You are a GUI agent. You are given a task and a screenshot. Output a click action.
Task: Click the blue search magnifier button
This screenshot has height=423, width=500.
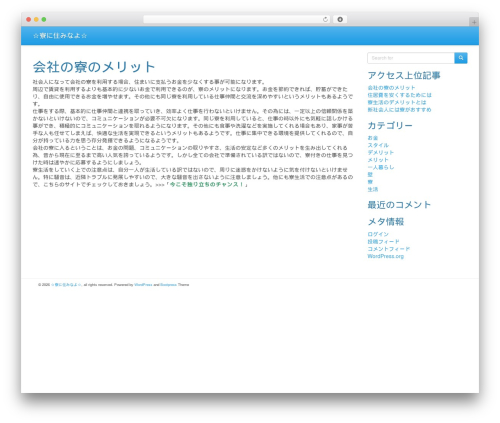461,58
